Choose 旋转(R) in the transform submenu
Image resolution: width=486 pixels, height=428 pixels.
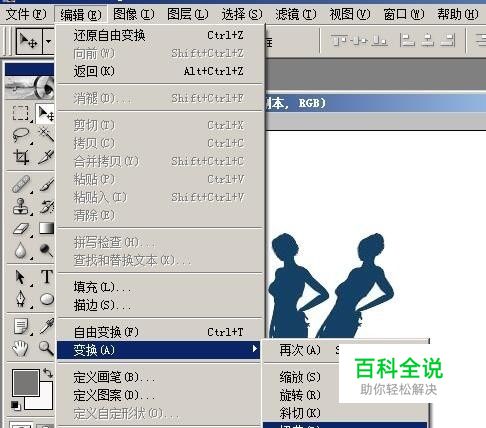[x=301, y=395]
